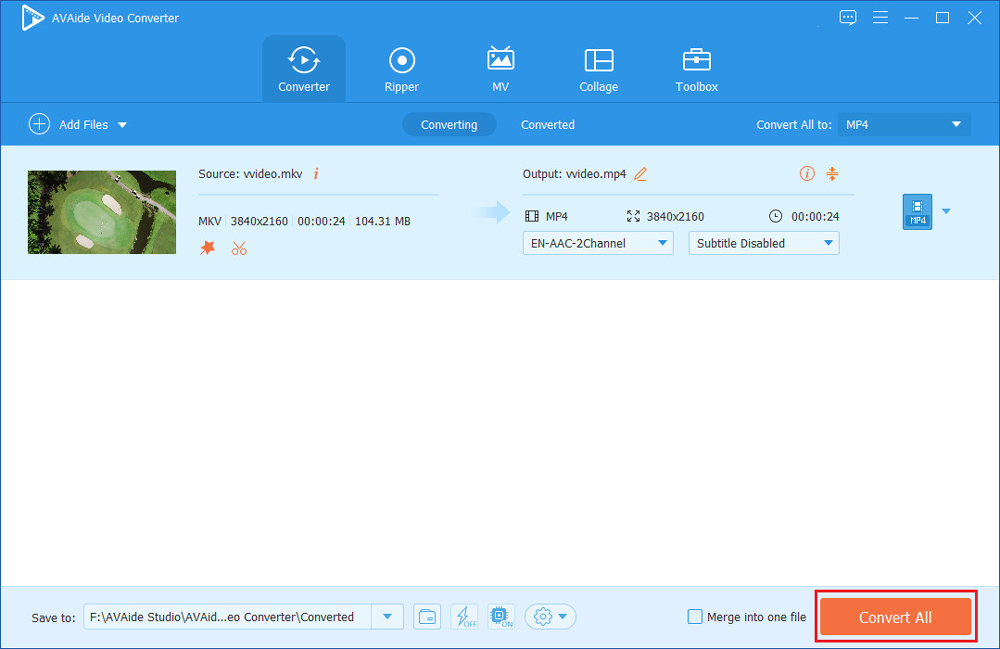Open the scissors cut tool
This screenshot has width=1000, height=649.
(x=239, y=248)
